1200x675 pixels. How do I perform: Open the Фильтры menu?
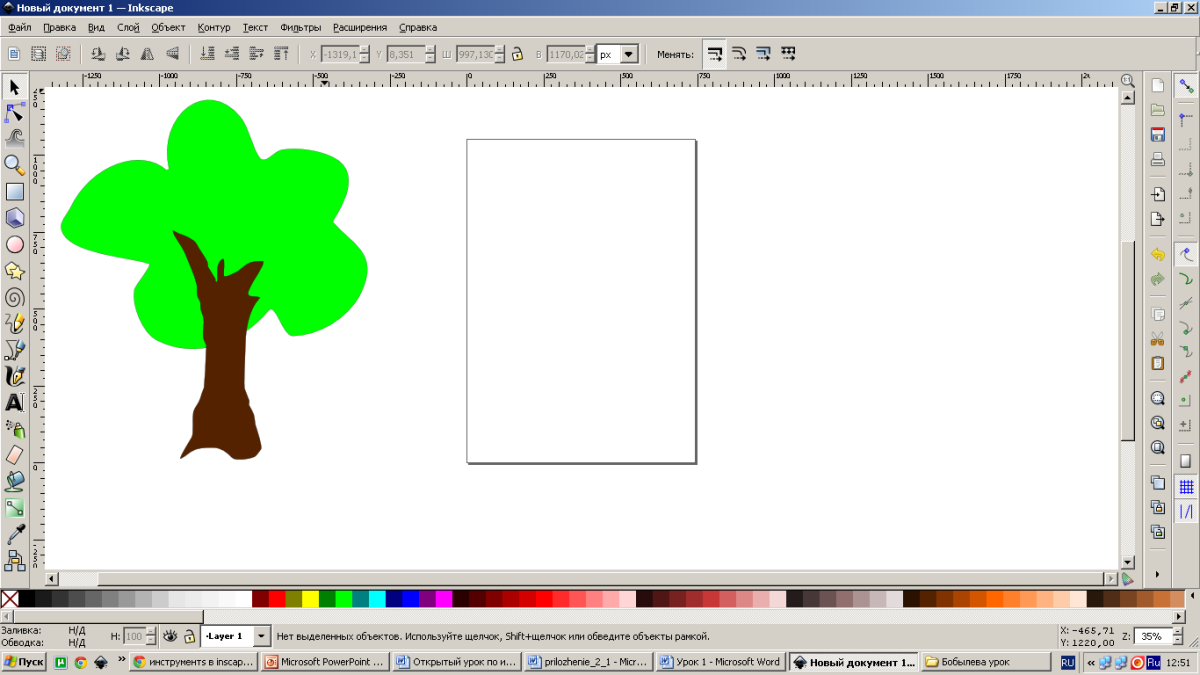300,27
